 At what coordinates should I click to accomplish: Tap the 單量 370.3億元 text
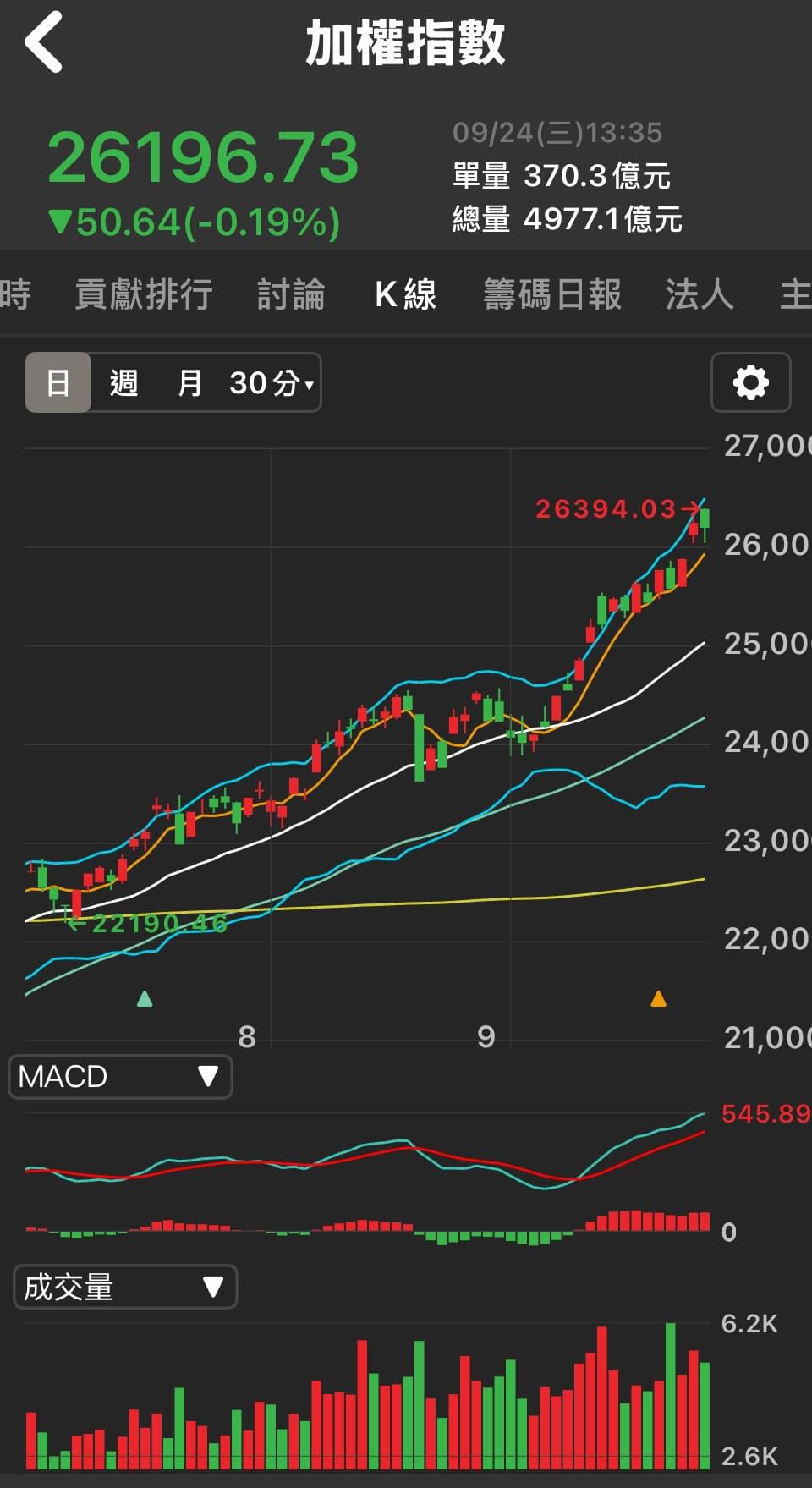tap(562, 176)
